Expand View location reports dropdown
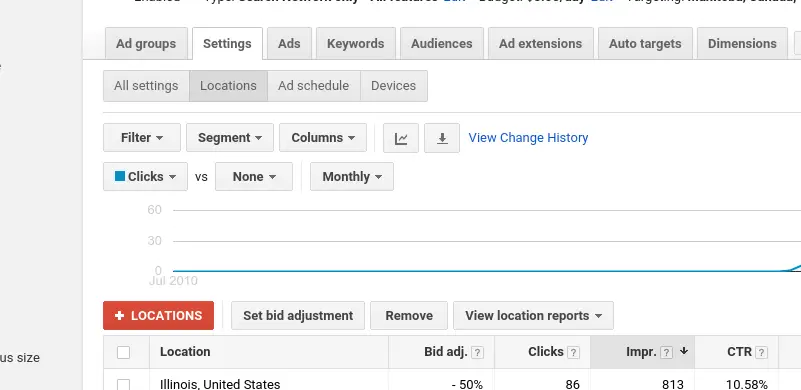Image resolution: width=801 pixels, height=390 pixels. [x=533, y=316]
